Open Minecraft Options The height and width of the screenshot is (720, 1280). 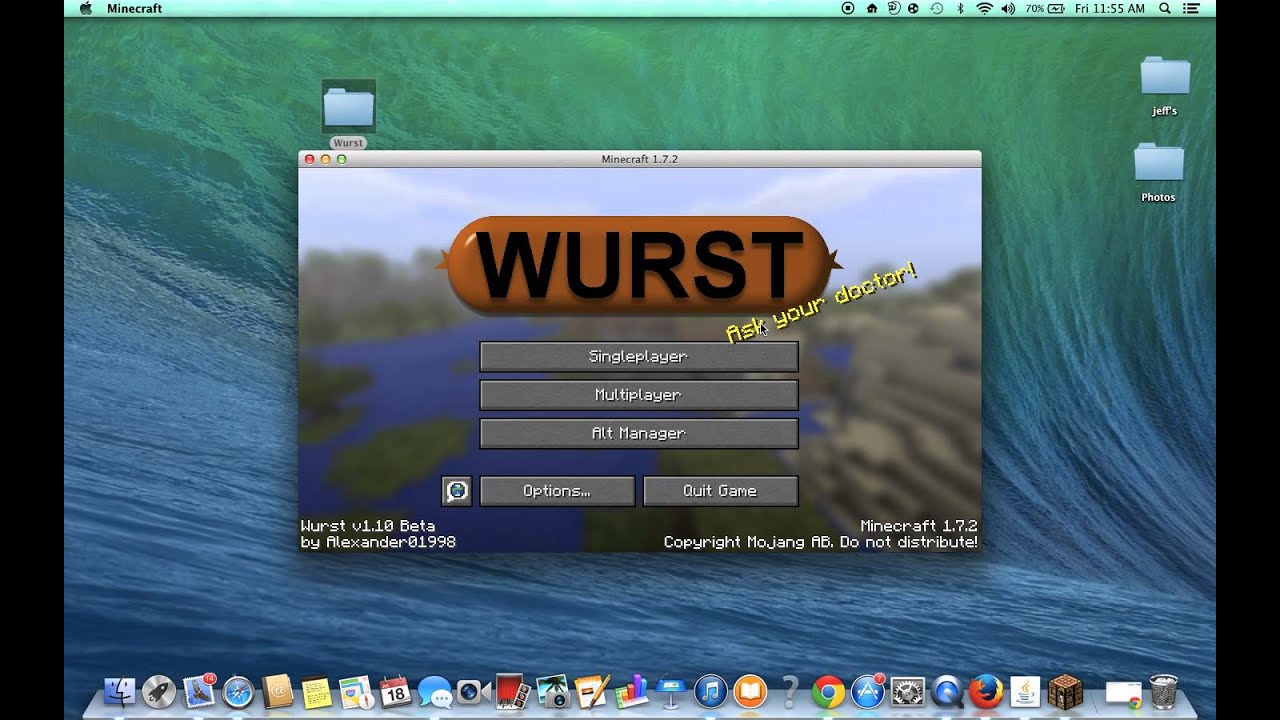click(557, 491)
